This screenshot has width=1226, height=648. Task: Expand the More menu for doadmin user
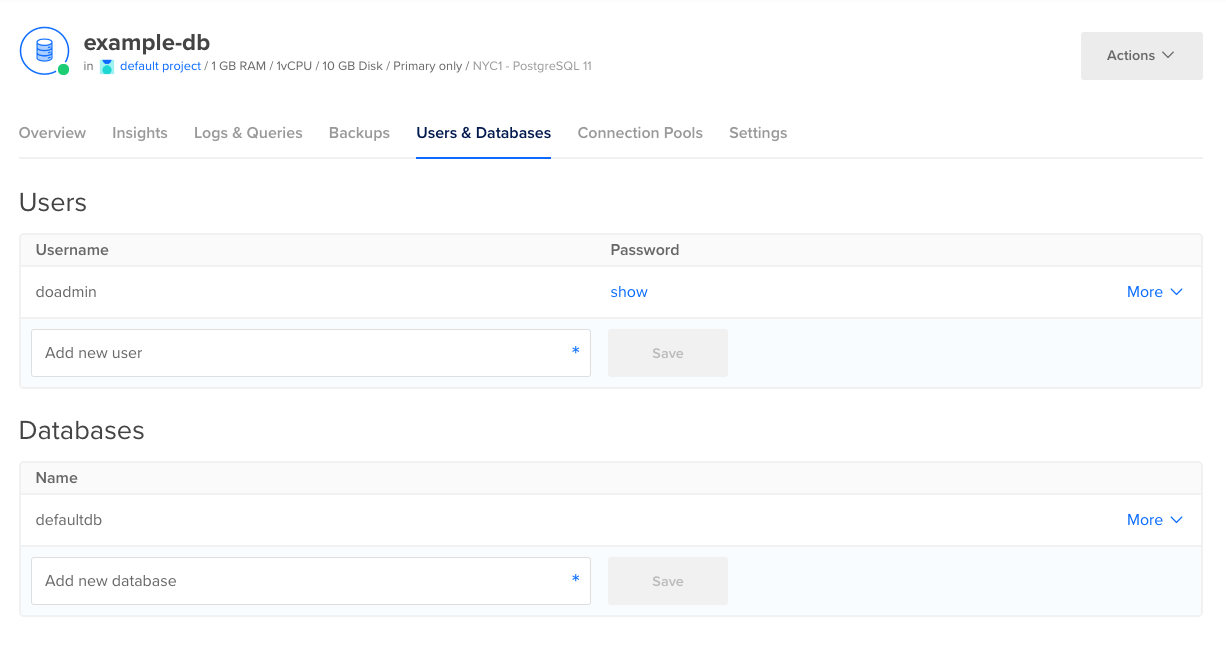pos(1154,291)
